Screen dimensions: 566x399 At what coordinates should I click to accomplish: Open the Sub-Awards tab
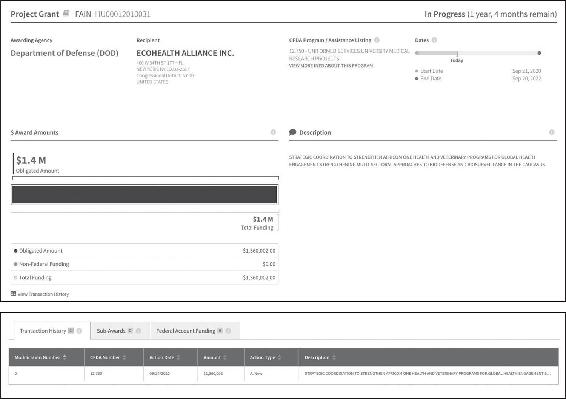[120, 331]
